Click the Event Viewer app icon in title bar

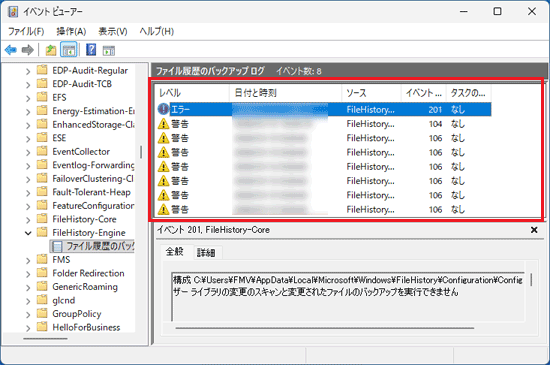[x=13, y=12]
